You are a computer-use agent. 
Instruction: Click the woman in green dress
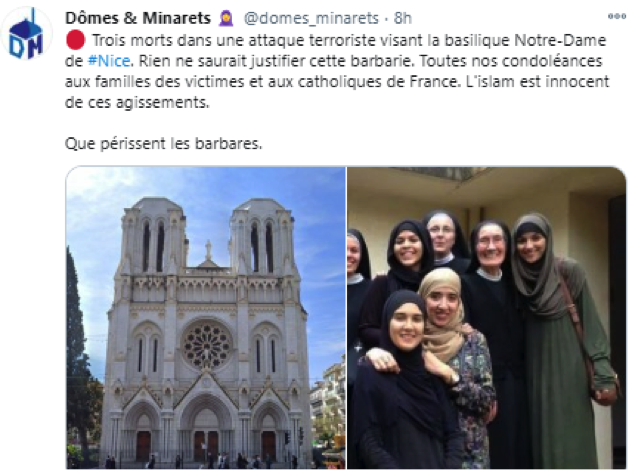tap(562, 339)
